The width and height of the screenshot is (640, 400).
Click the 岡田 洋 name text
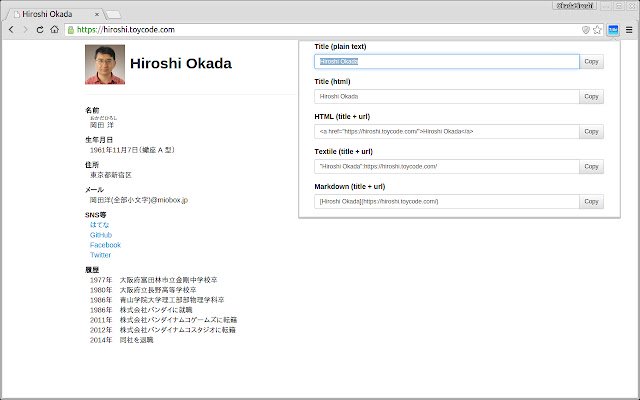pyautogui.click(x=102, y=125)
